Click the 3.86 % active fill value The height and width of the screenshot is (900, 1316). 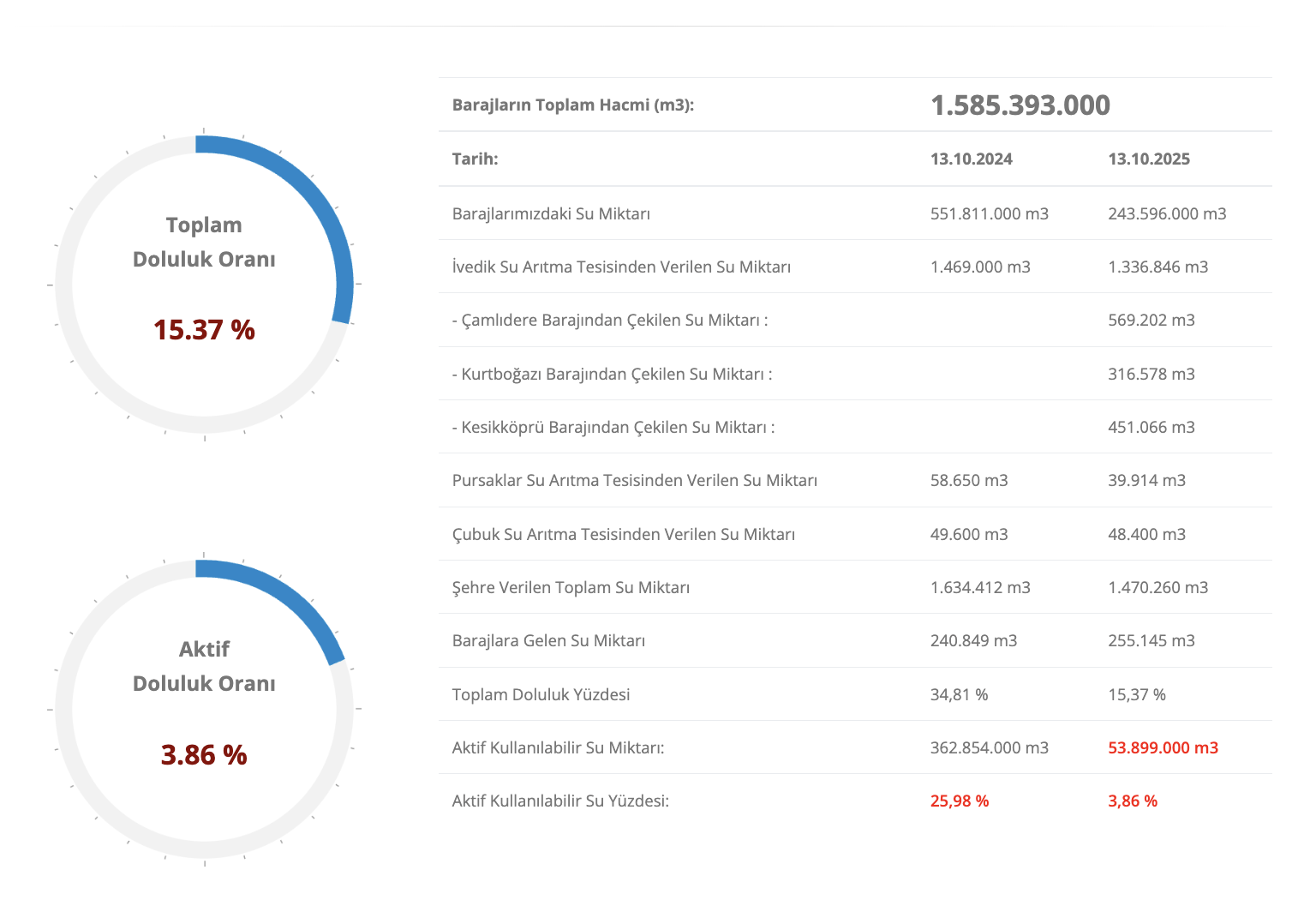(204, 755)
